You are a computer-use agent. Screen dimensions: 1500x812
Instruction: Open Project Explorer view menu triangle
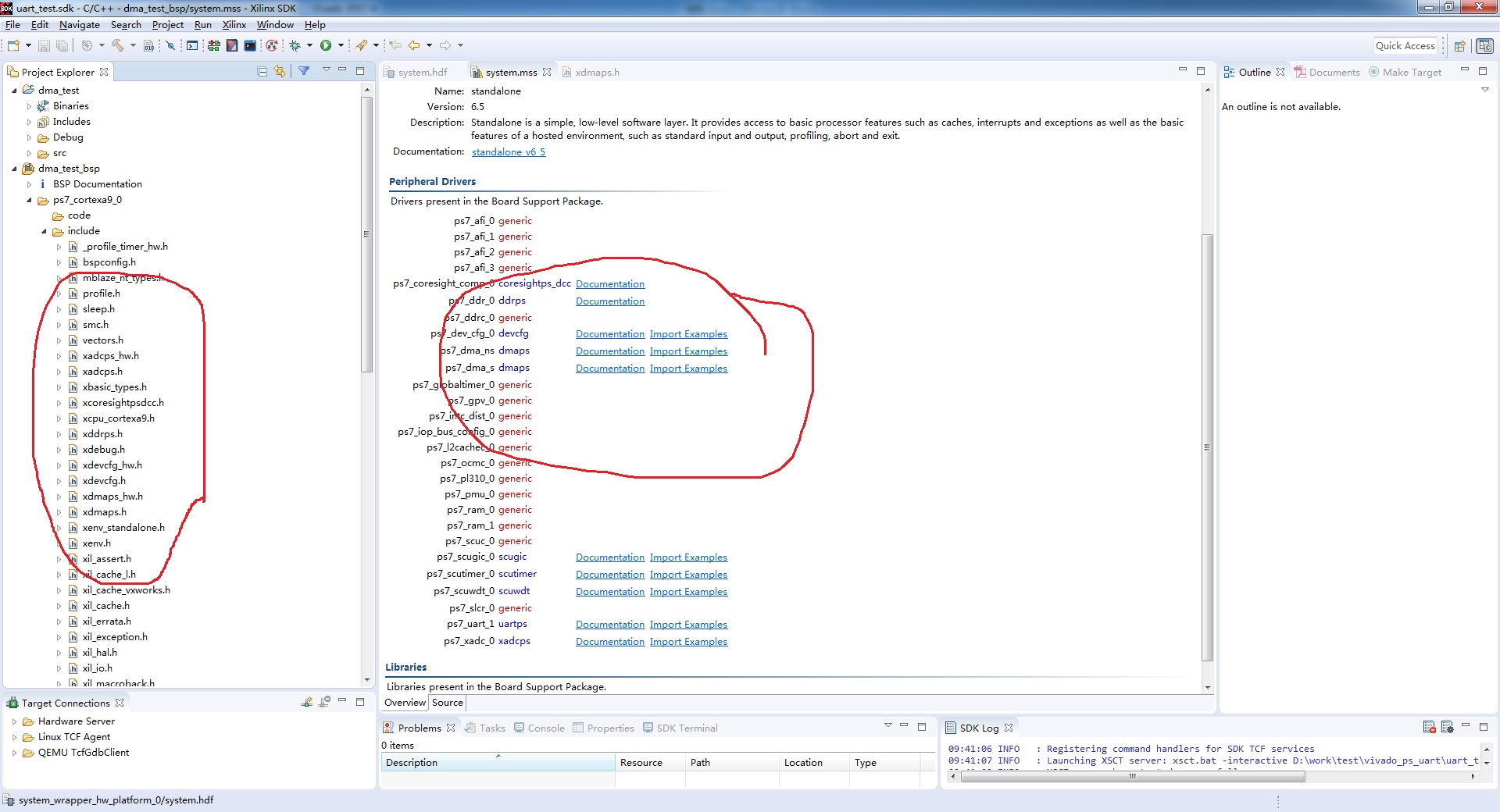pos(327,70)
